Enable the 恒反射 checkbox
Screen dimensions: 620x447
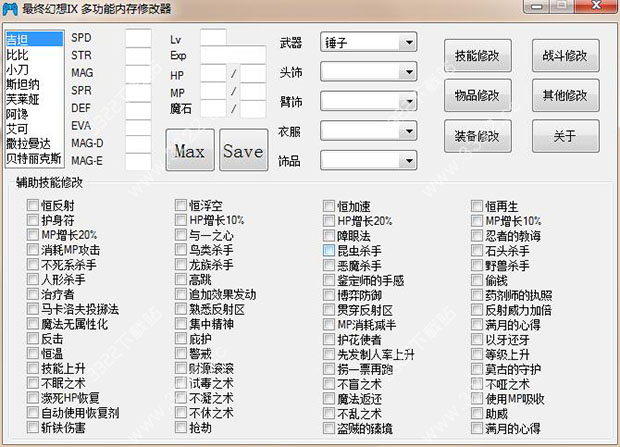click(x=33, y=205)
